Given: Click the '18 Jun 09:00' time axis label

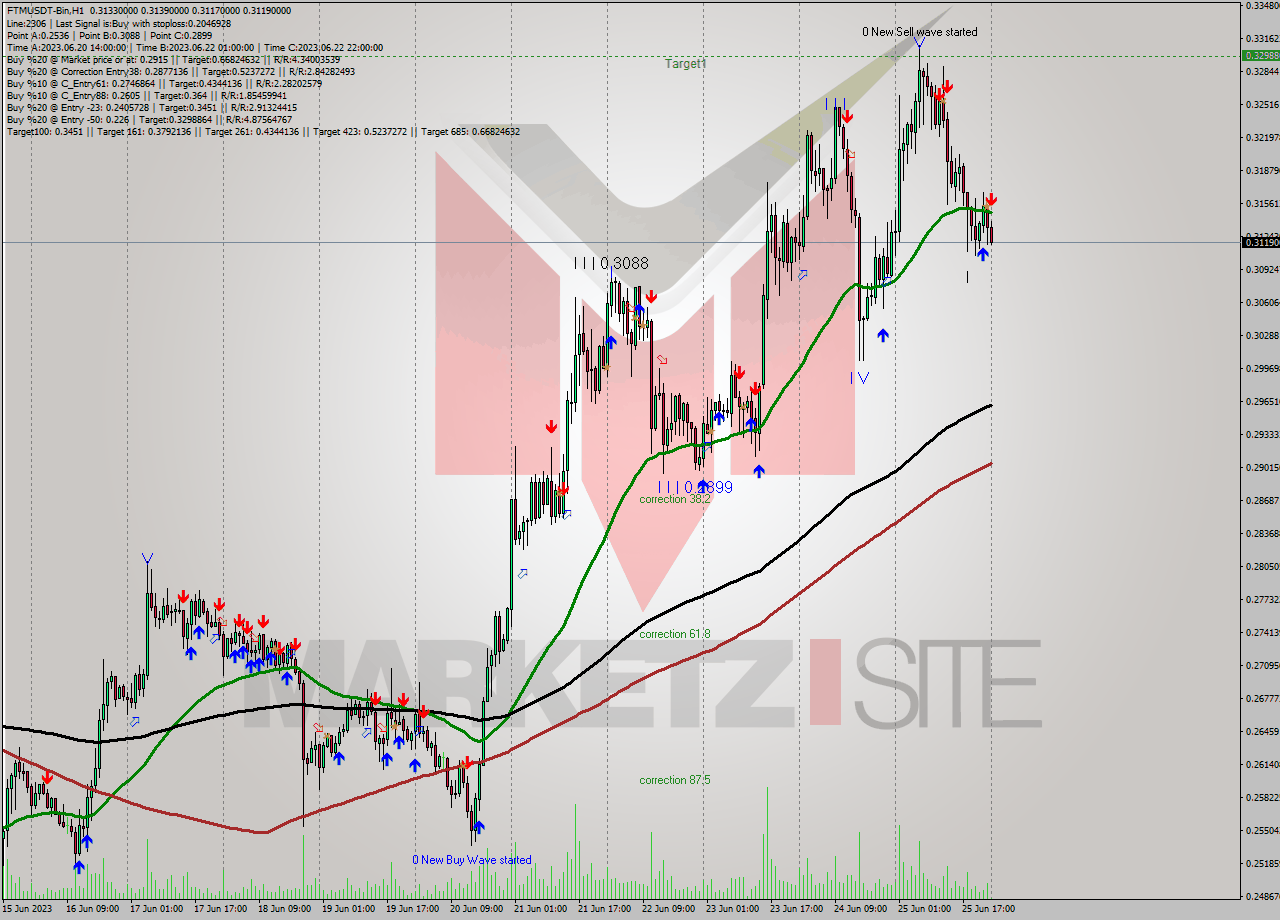Looking at the screenshot, I should [x=285, y=909].
